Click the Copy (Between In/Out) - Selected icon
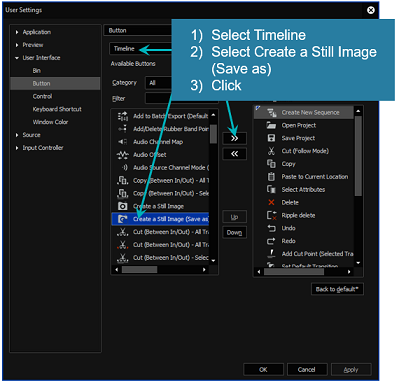399x385 pixels. pyautogui.click(x=122, y=193)
